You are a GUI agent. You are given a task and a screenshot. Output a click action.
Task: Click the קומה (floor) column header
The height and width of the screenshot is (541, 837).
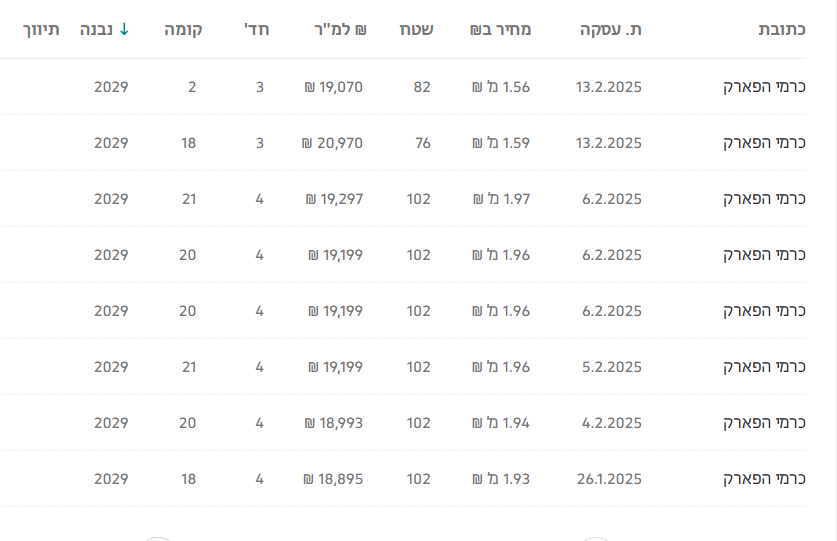pos(184,30)
